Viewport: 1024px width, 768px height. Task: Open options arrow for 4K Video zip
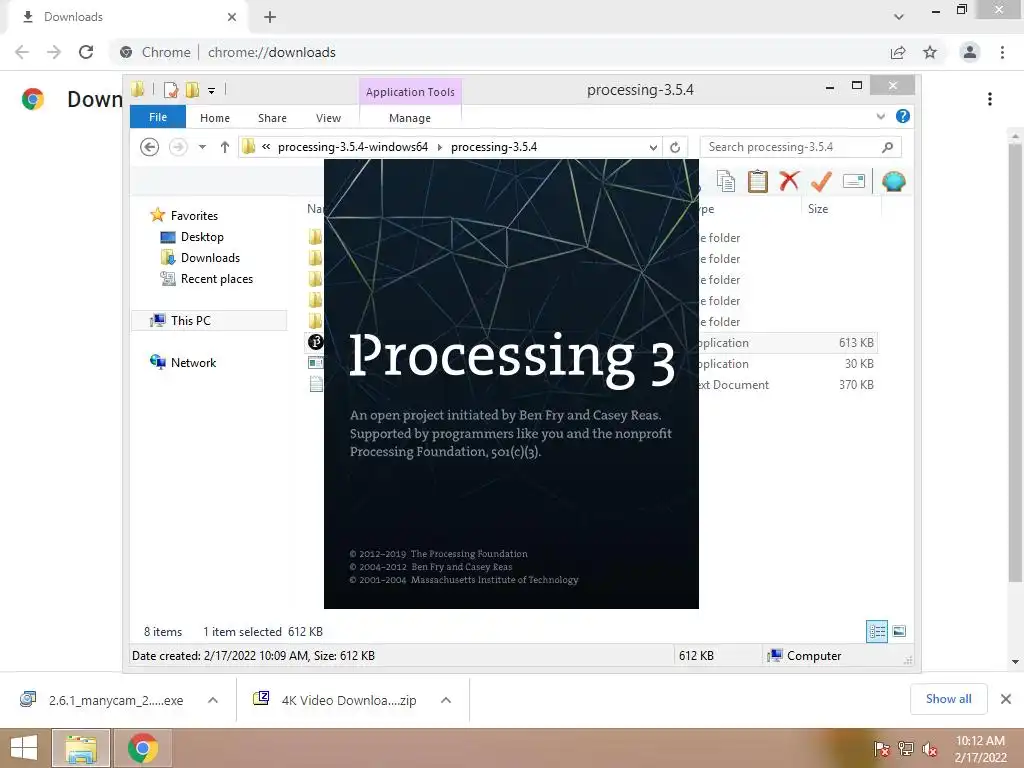(446, 700)
